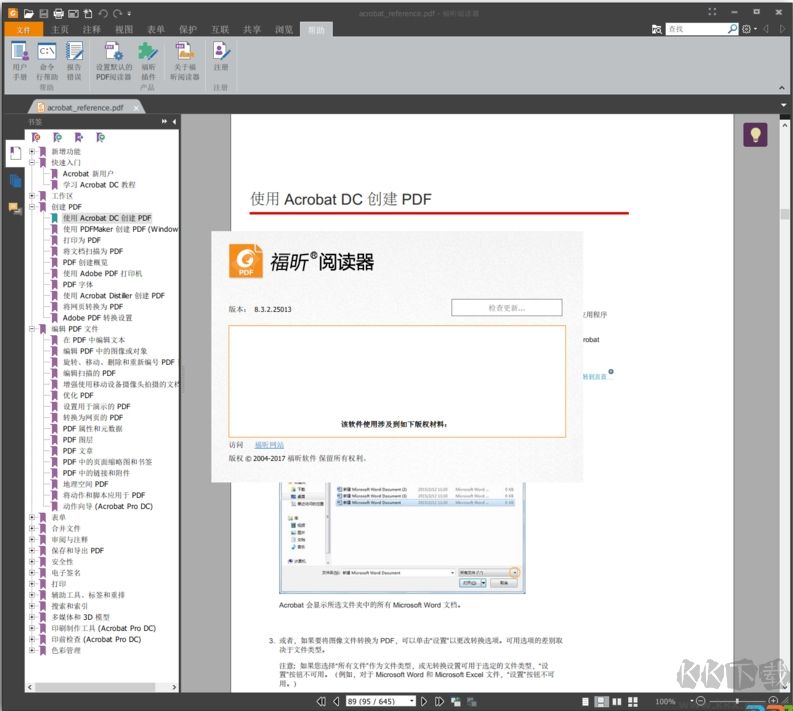The width and height of the screenshot is (793, 711).
Task: Expand the 合并文件 bookmark node
Action: tap(32, 528)
